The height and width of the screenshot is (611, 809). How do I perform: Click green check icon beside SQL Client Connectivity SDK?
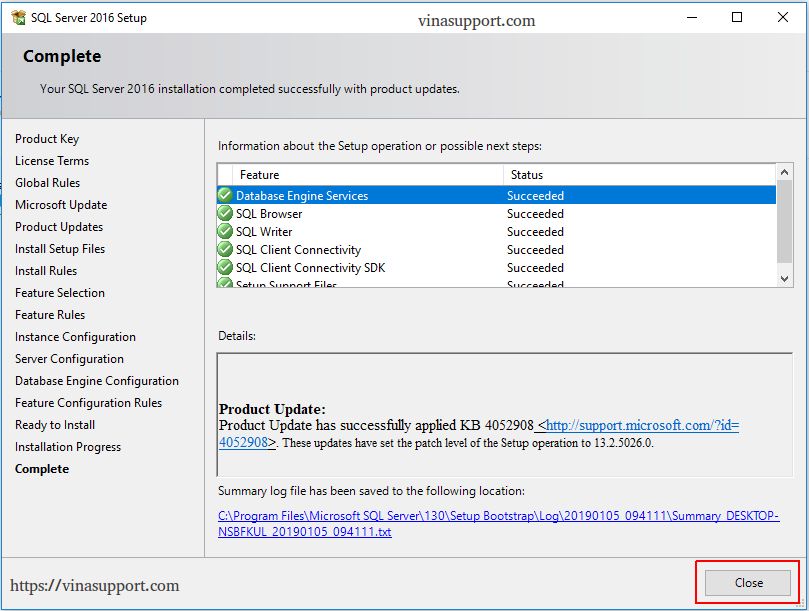(225, 267)
